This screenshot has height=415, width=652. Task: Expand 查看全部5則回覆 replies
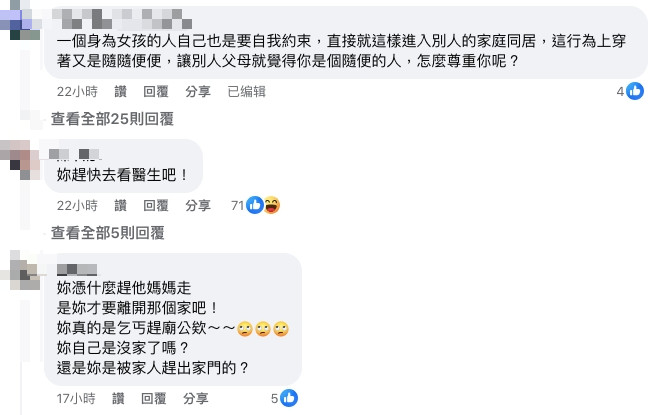click(107, 233)
